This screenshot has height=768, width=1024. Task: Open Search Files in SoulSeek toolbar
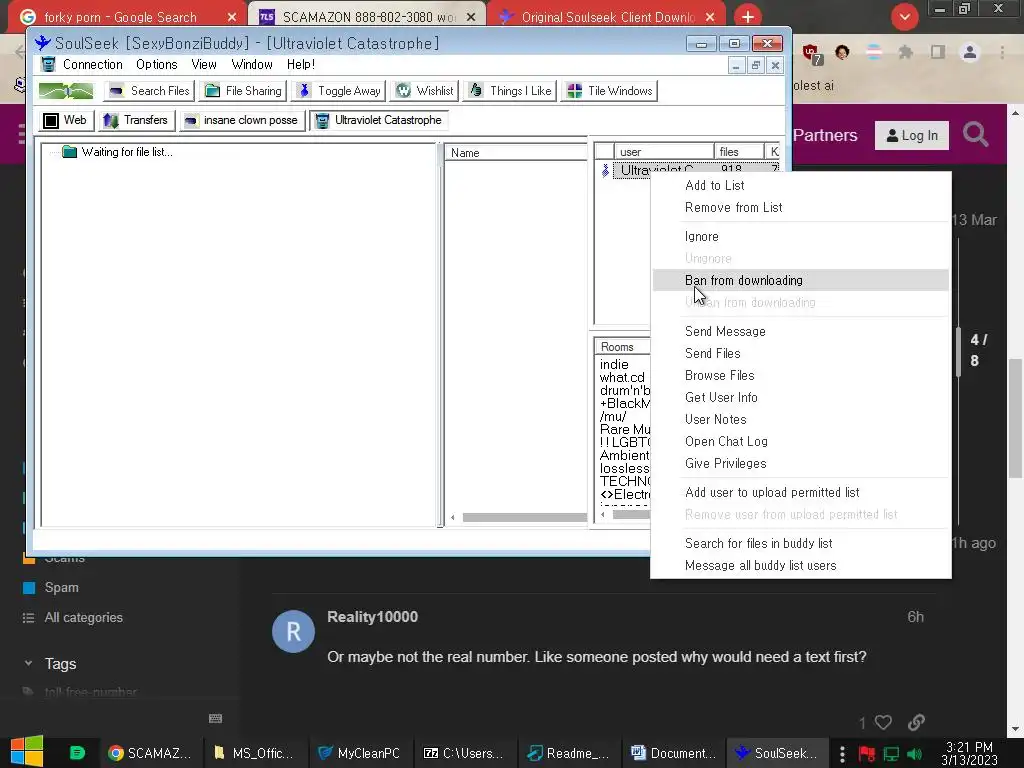149,91
